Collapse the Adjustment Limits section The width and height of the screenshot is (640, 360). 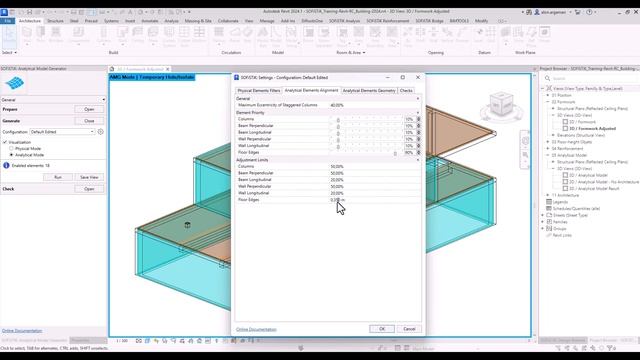418,160
